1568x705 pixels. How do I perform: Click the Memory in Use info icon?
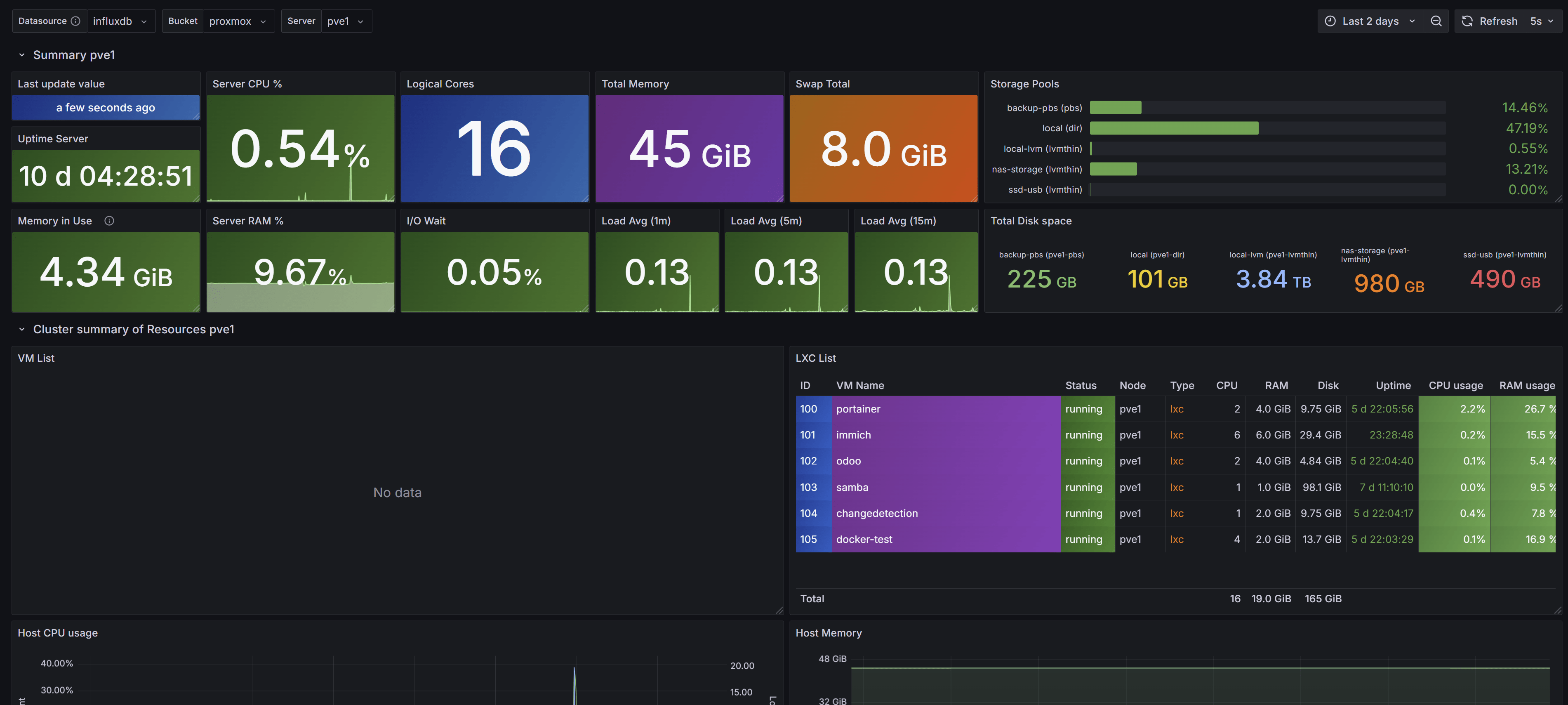[x=109, y=221]
